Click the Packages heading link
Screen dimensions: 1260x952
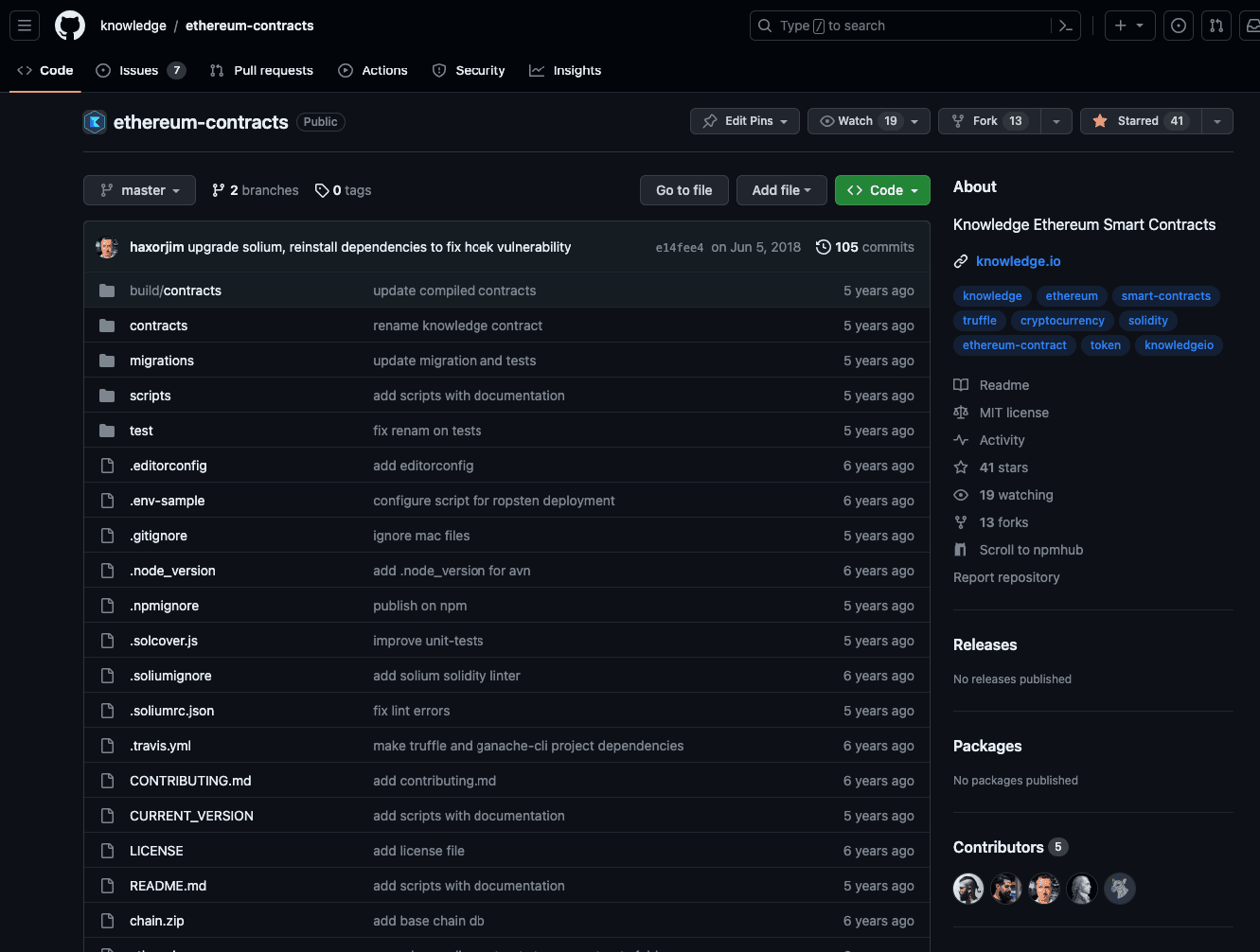click(x=987, y=746)
